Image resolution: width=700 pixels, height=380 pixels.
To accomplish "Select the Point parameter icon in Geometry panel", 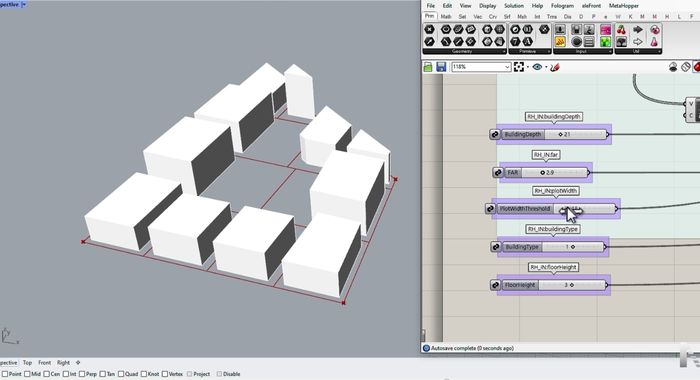I will pyautogui.click(x=429, y=29).
